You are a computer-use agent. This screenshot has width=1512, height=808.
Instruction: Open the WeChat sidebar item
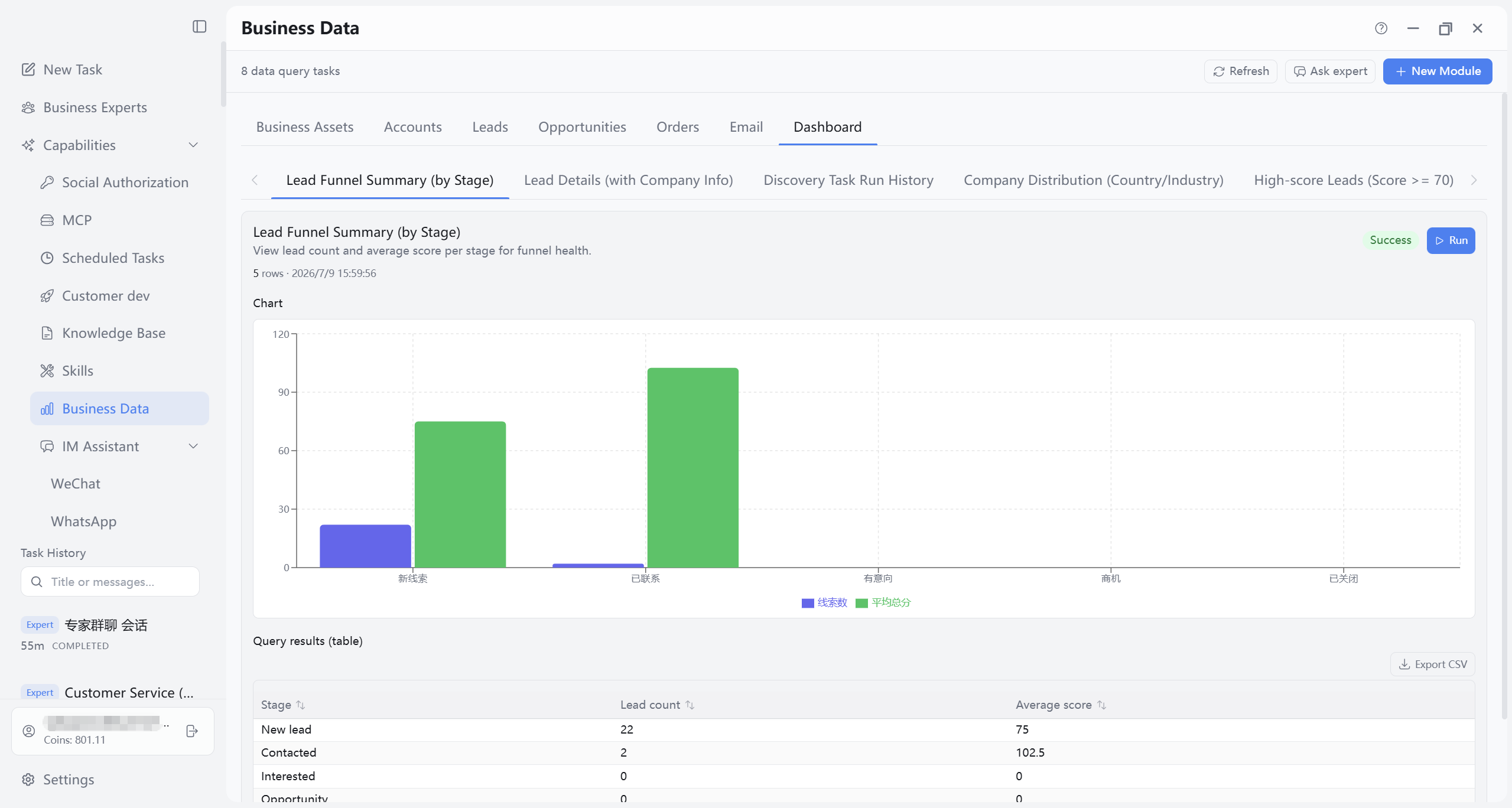point(76,484)
